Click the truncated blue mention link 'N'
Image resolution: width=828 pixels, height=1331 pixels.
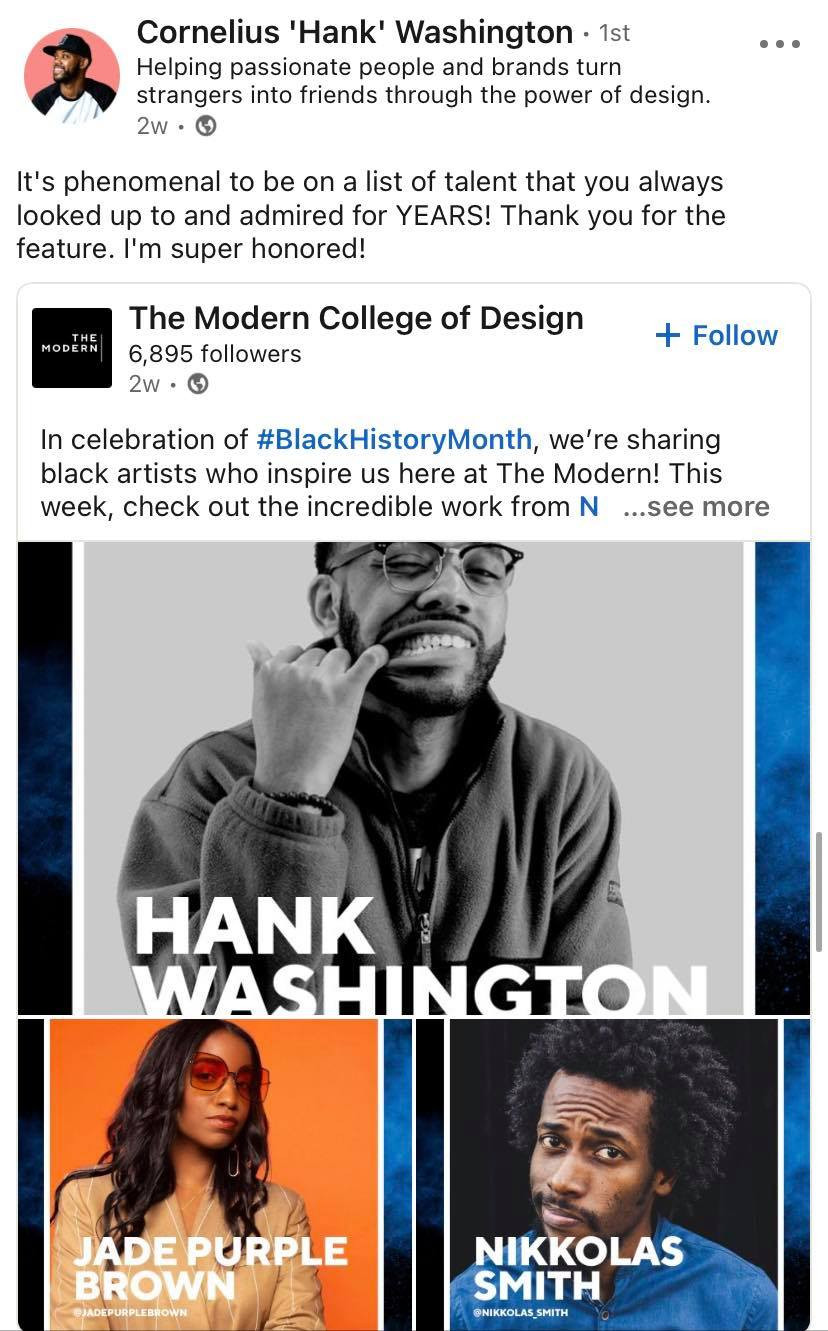pos(588,507)
